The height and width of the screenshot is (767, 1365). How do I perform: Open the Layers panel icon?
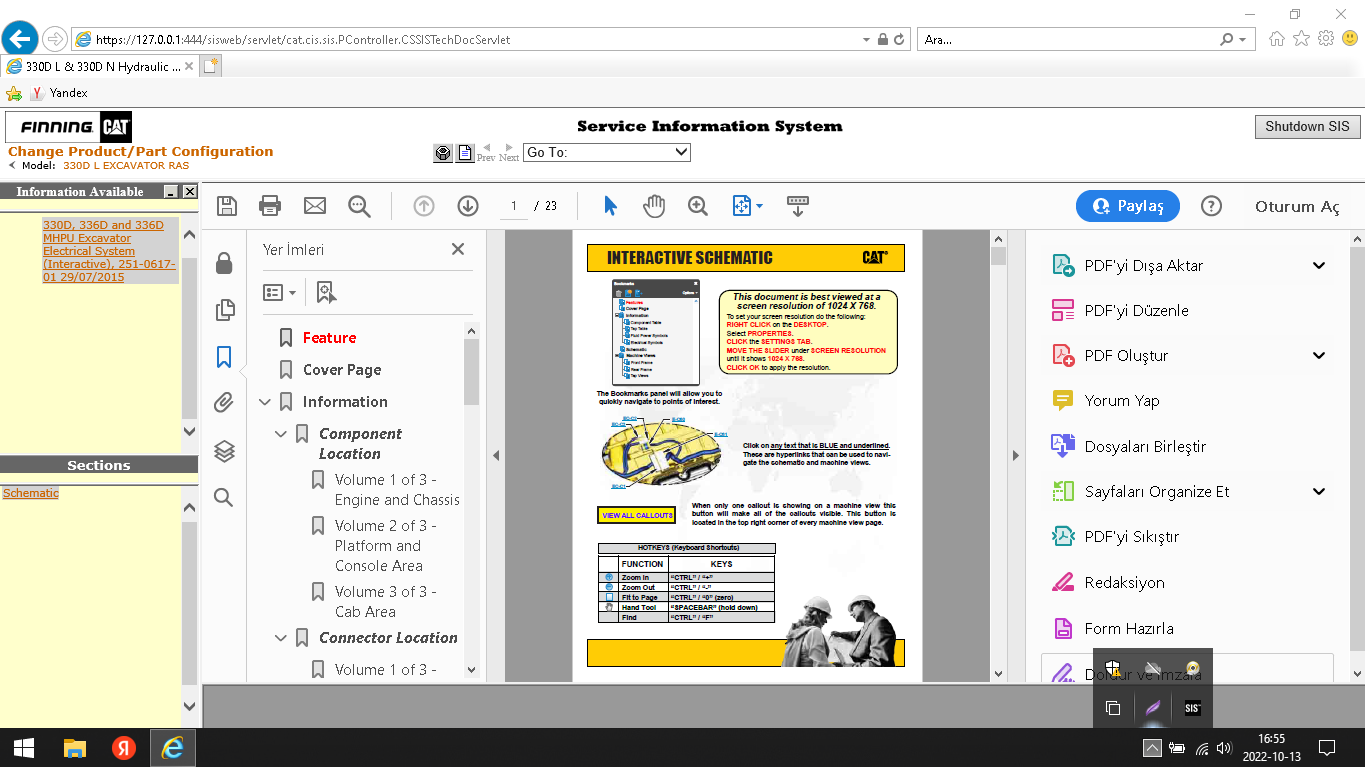click(x=224, y=451)
